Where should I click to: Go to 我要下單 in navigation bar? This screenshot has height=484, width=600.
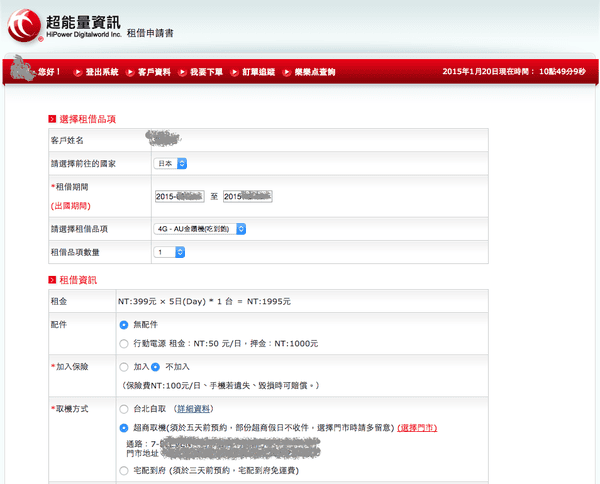(206, 72)
